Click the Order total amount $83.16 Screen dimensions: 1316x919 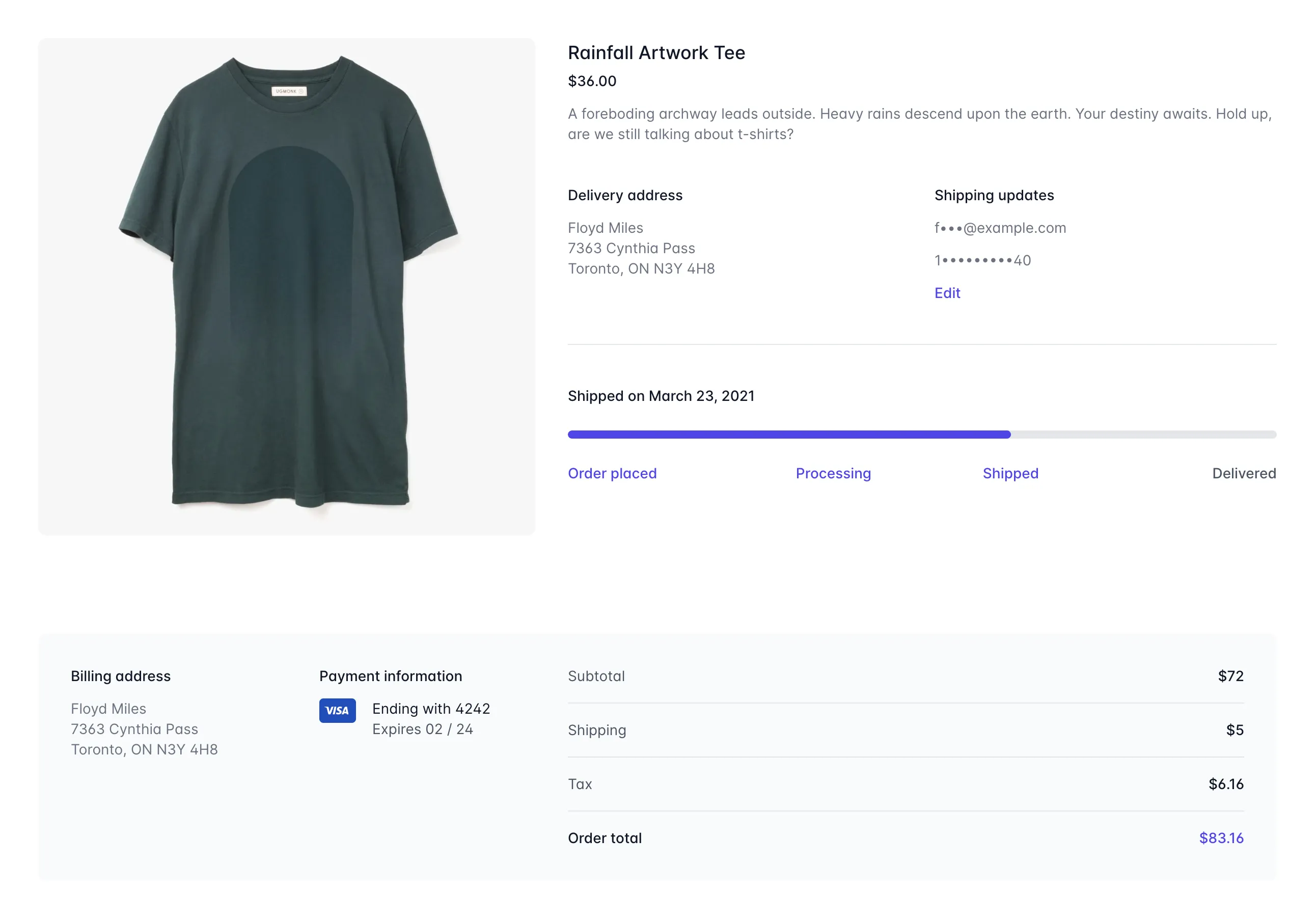tap(1221, 838)
